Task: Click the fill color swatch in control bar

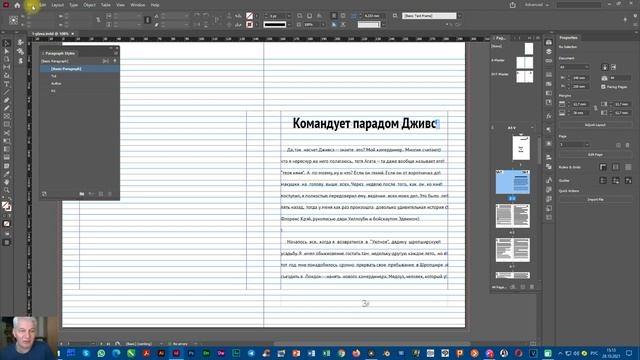Action: click(x=249, y=16)
